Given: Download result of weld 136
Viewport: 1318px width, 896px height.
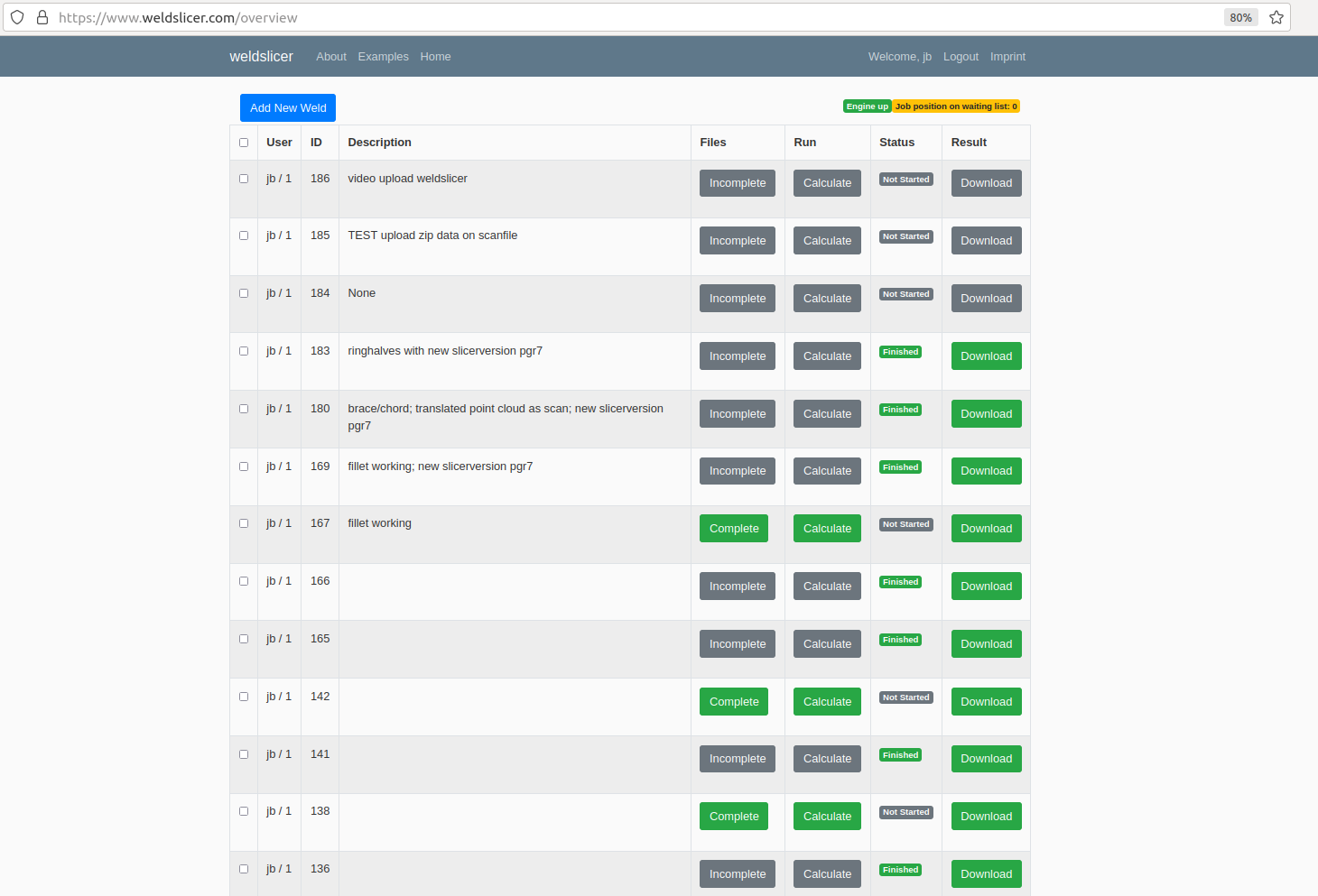Looking at the screenshot, I should pos(986,874).
